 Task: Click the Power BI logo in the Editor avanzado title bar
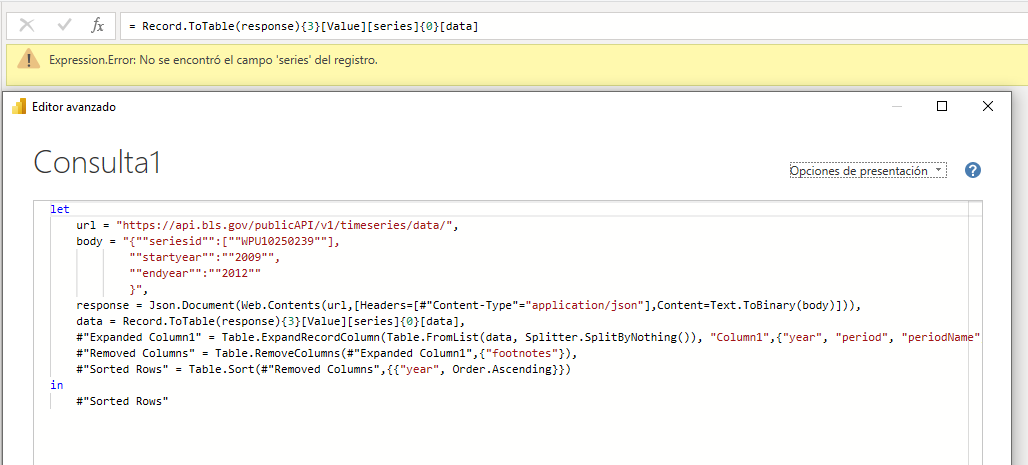click(x=19, y=106)
